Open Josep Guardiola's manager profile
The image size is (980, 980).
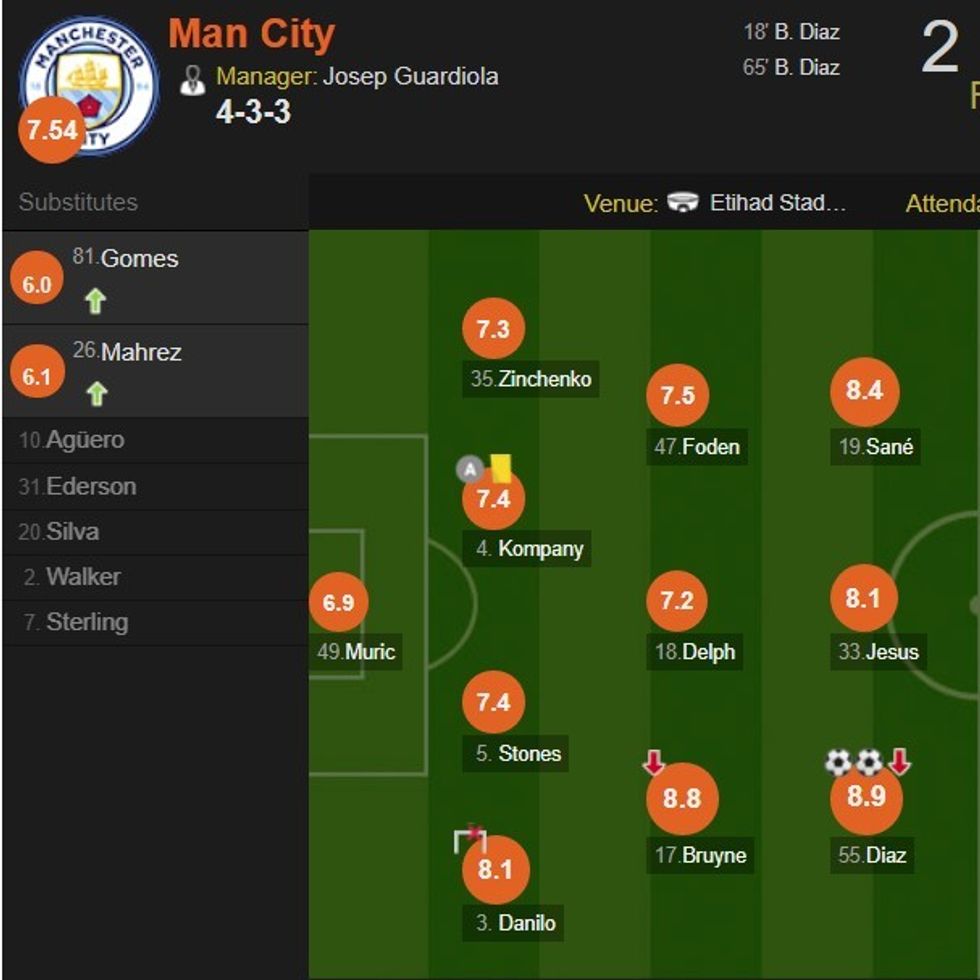click(x=413, y=75)
